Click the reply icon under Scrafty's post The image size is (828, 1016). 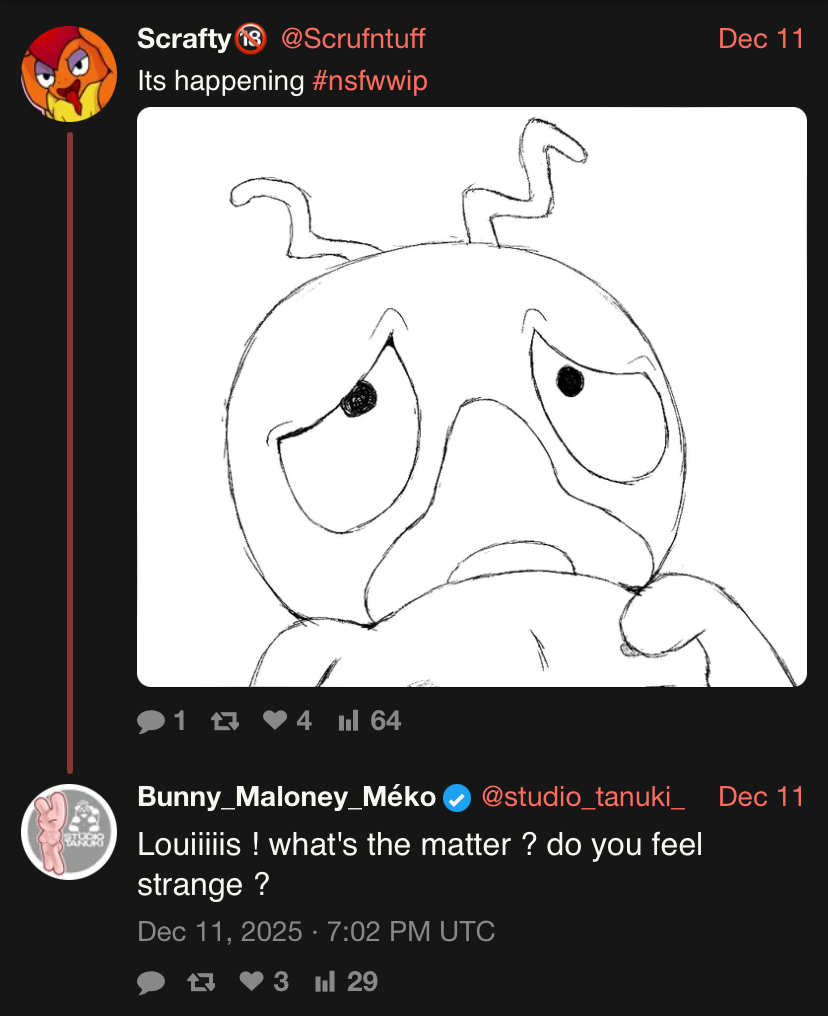pyautogui.click(x=150, y=721)
